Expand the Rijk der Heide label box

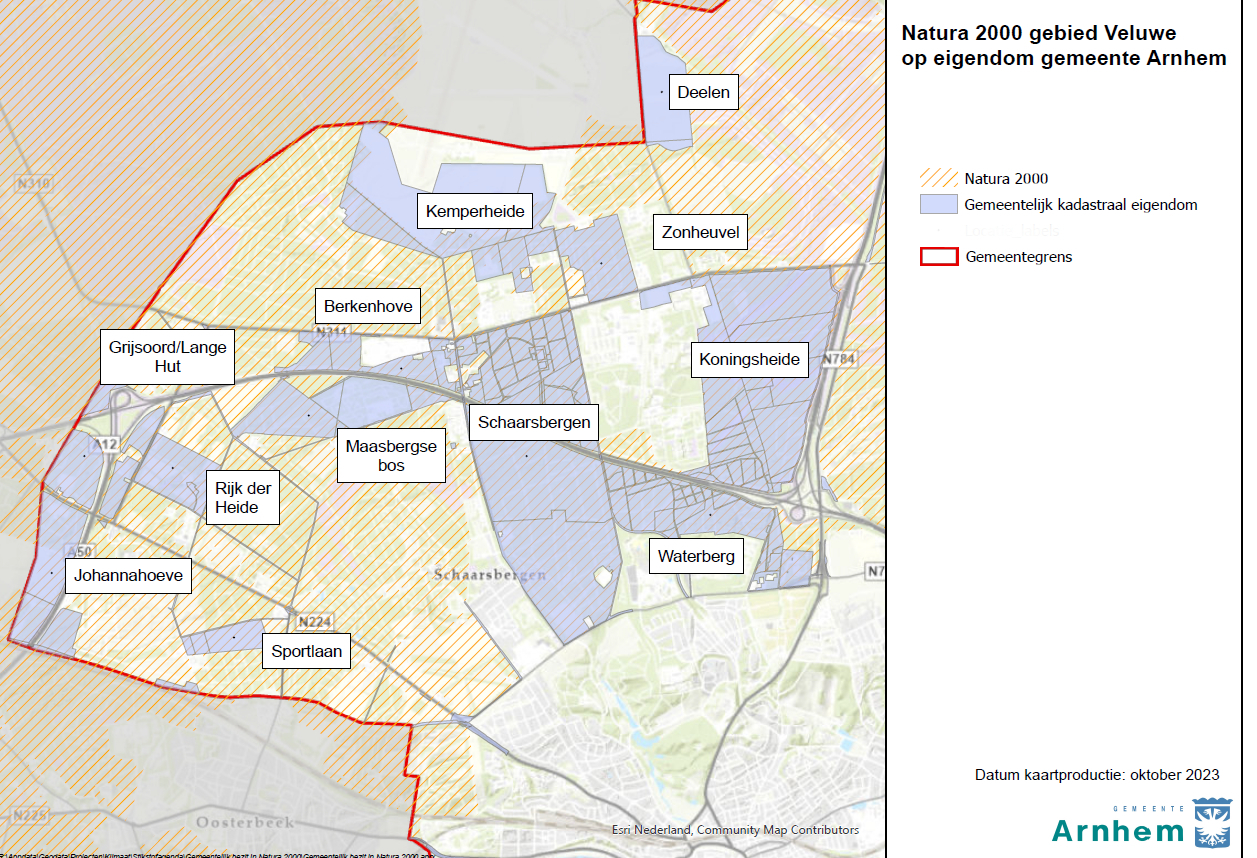[242, 497]
